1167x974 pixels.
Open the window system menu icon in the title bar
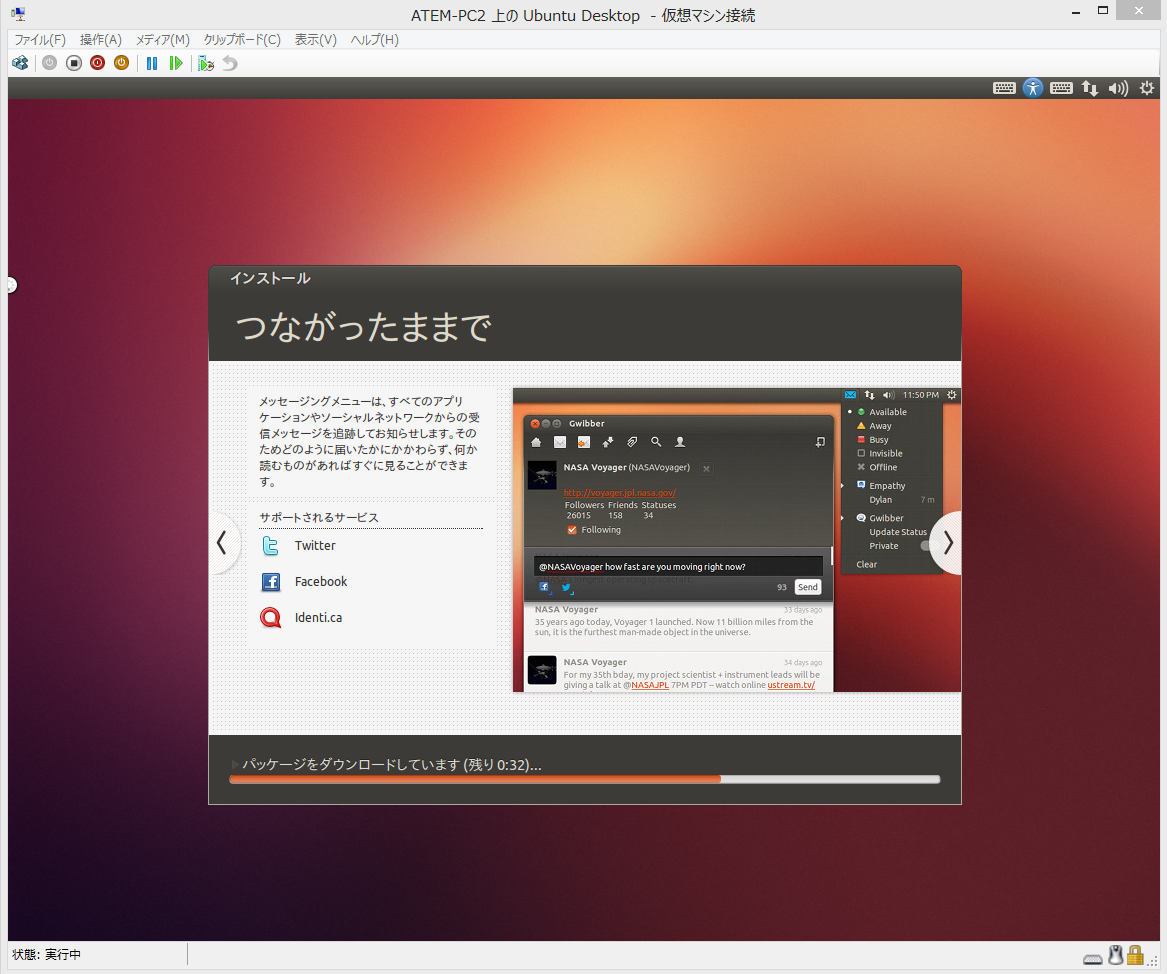point(19,13)
